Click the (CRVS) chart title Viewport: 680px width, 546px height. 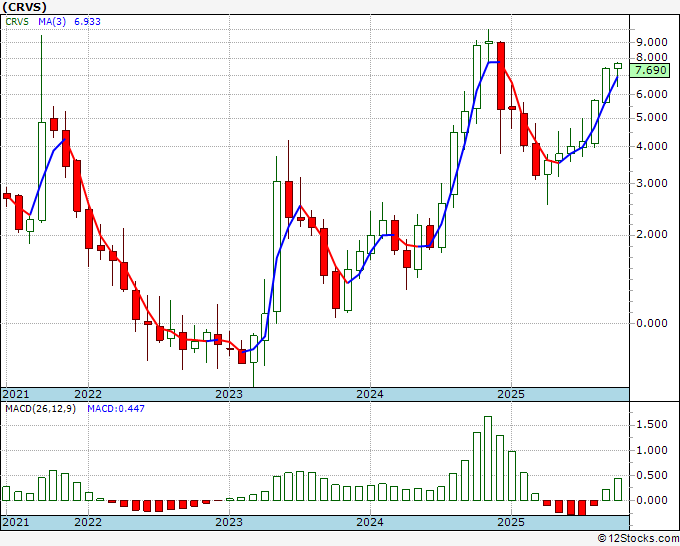tap(24, 7)
